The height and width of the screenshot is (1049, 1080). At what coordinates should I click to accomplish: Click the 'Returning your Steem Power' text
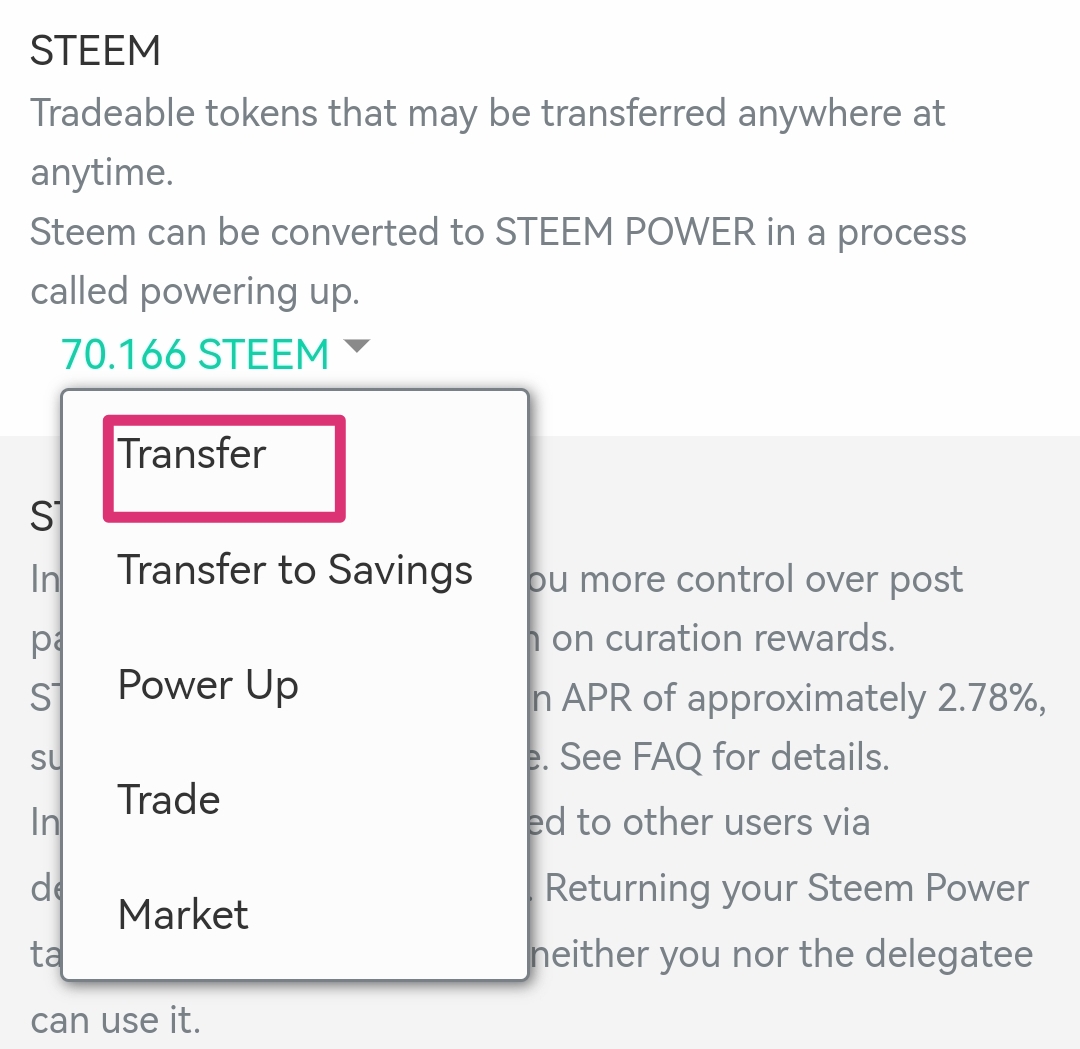tap(787, 888)
